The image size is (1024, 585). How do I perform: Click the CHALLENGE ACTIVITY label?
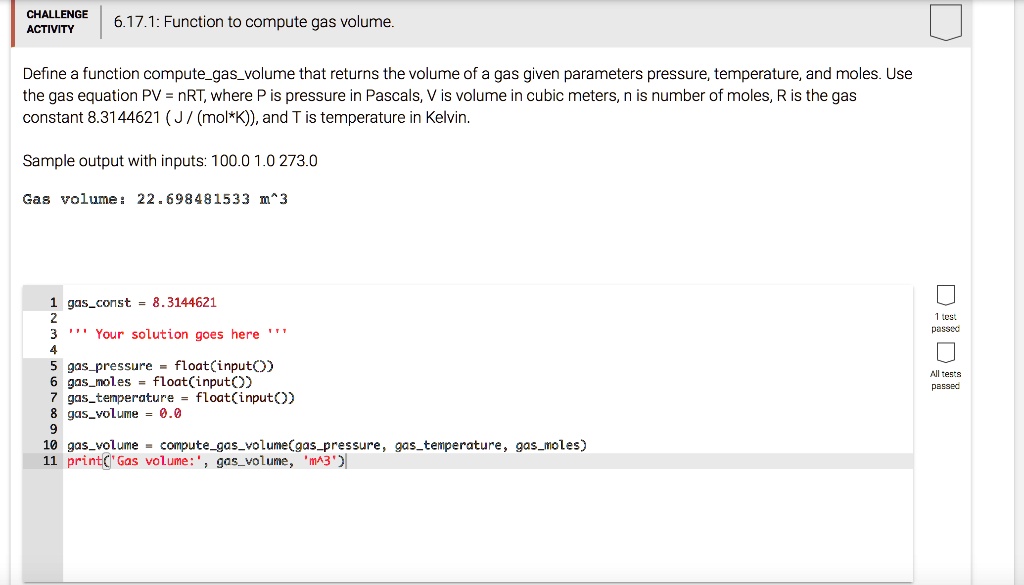click(57, 20)
